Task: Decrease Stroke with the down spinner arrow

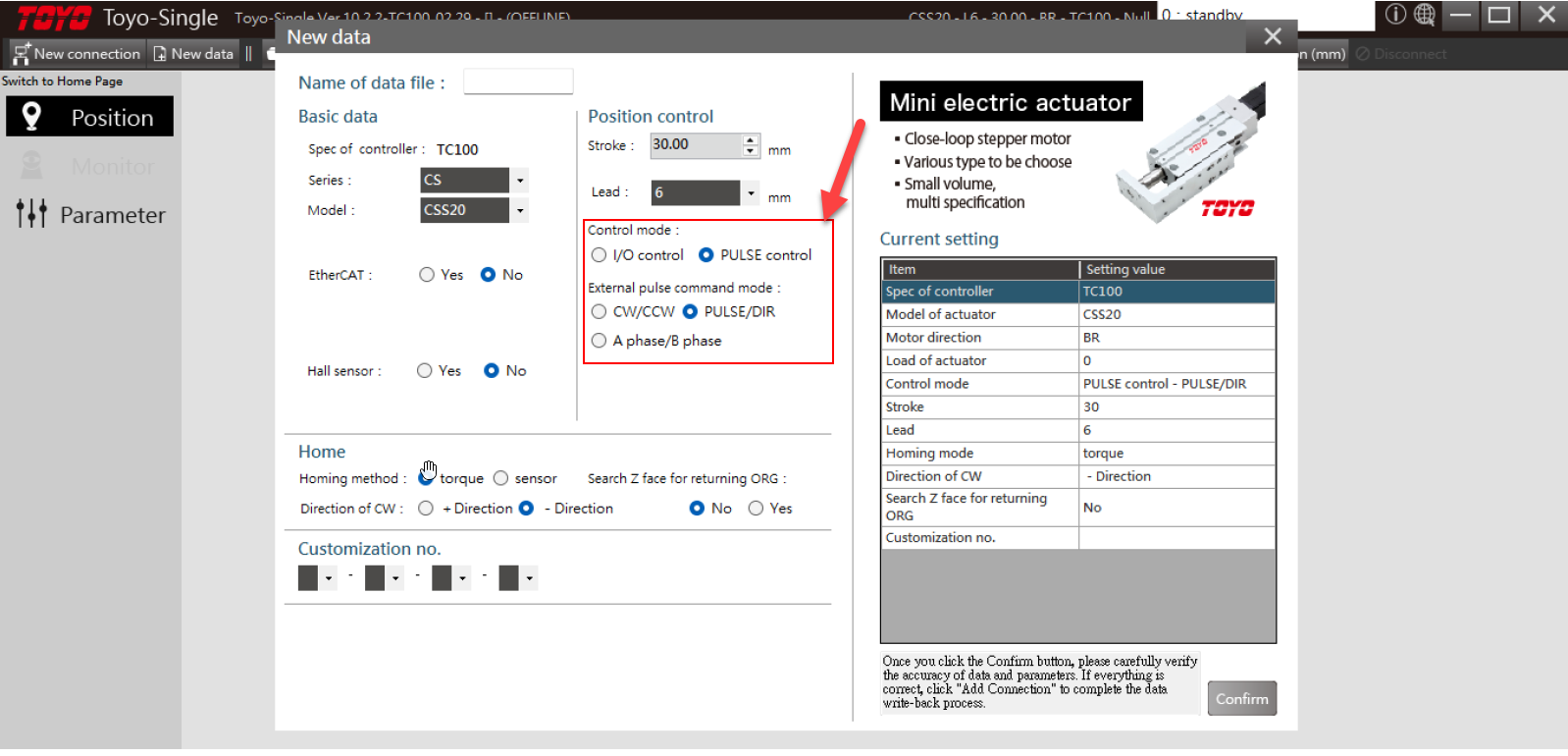Action: pos(751,152)
